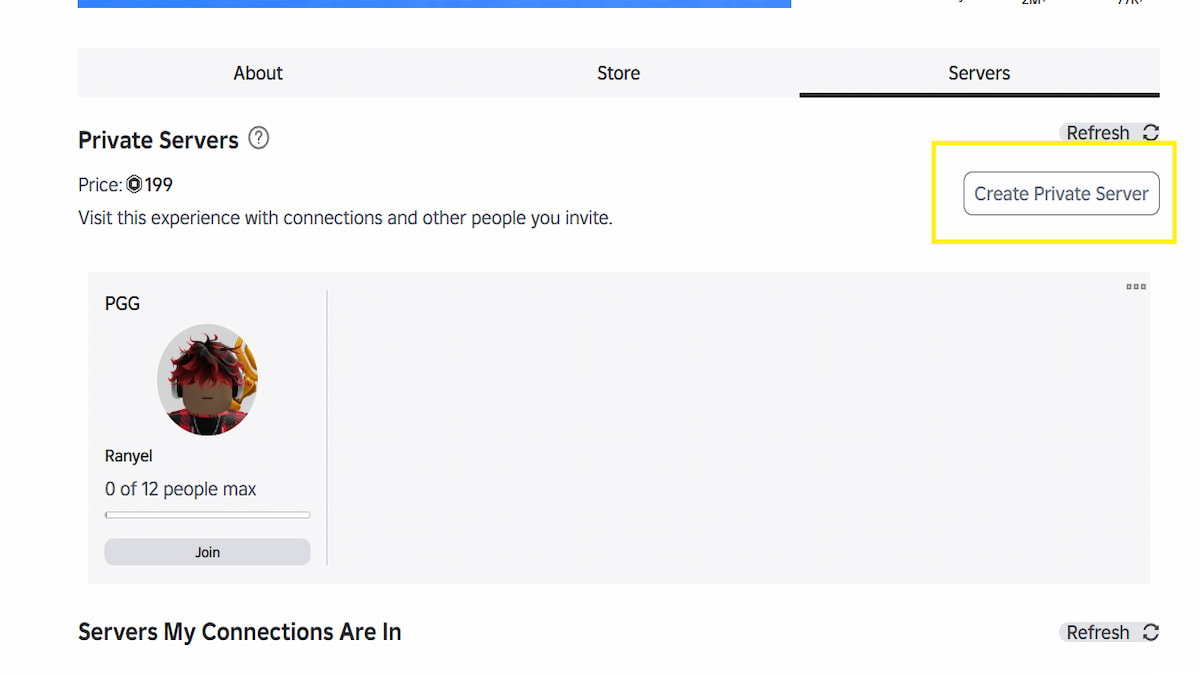Image resolution: width=1200 pixels, height=675 pixels.
Task: Click the Servers My Connections Are In heading
Action: click(x=240, y=632)
